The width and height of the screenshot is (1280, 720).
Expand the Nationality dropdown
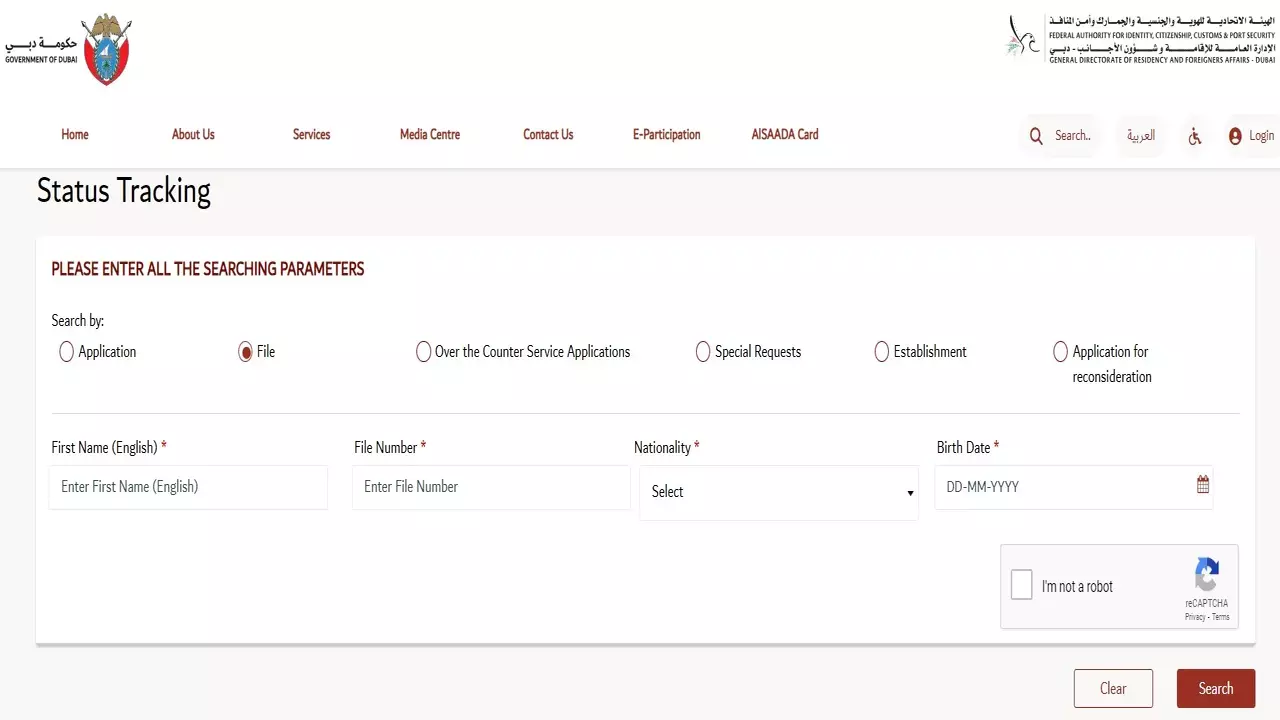click(778, 492)
